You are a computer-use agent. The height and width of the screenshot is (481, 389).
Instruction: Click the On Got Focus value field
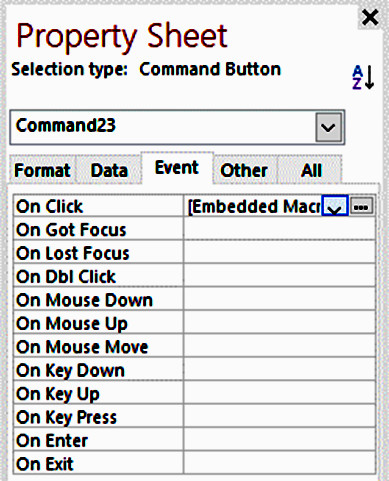(280, 229)
